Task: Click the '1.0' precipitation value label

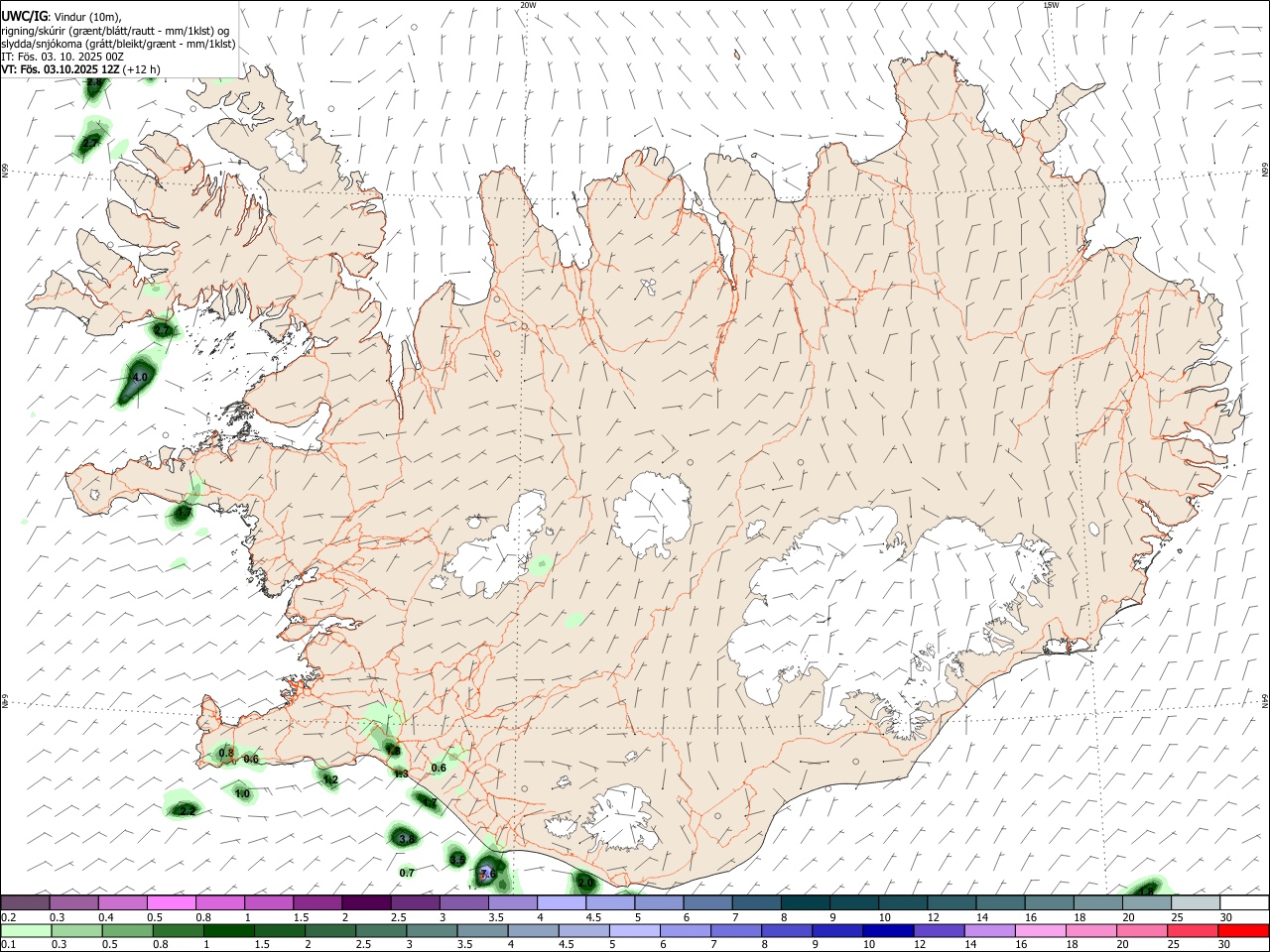Action: click(242, 793)
